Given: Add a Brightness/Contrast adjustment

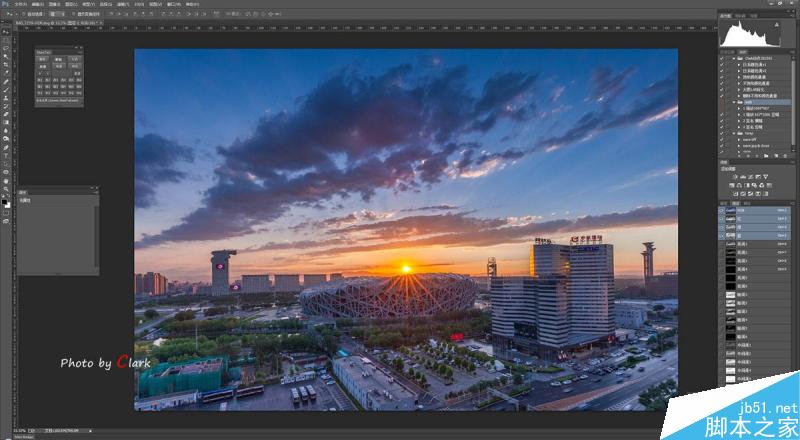Looking at the screenshot, I should (735, 177).
